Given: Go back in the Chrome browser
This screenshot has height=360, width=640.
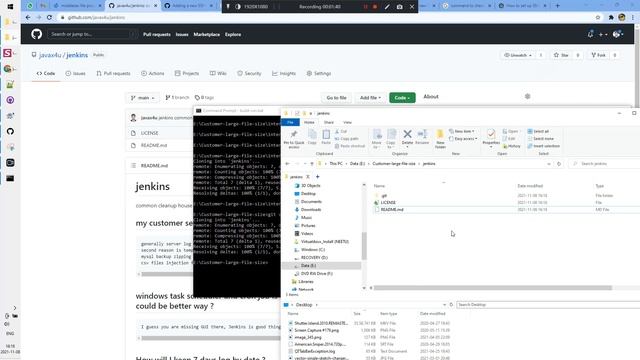Looking at the screenshot, I should pos(28,18).
